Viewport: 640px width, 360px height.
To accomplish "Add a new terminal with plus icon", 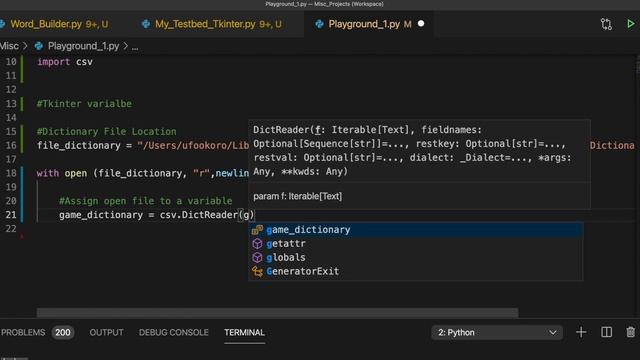I will click(581, 332).
